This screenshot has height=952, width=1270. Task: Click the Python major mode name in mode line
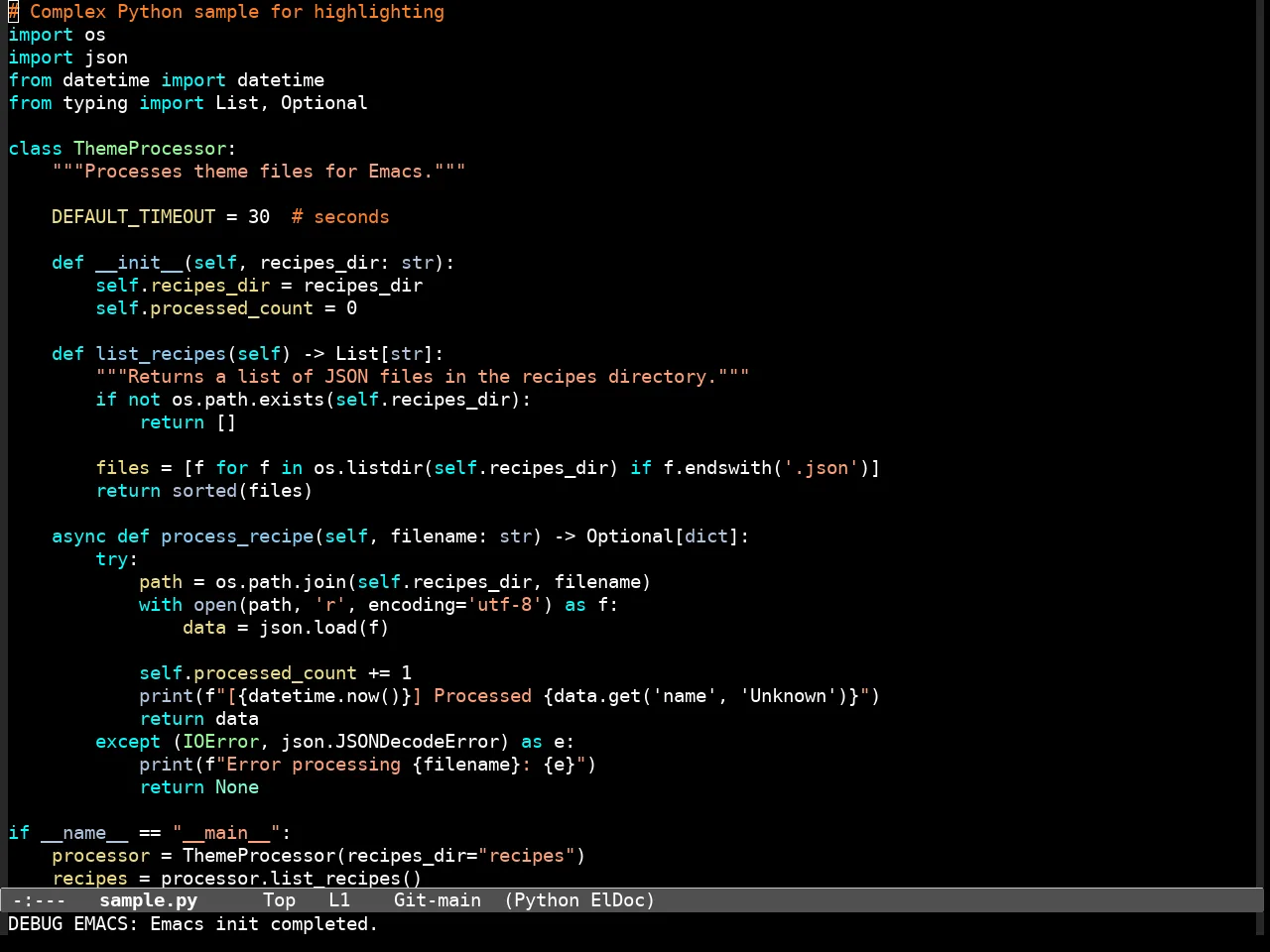pyautogui.click(x=547, y=900)
